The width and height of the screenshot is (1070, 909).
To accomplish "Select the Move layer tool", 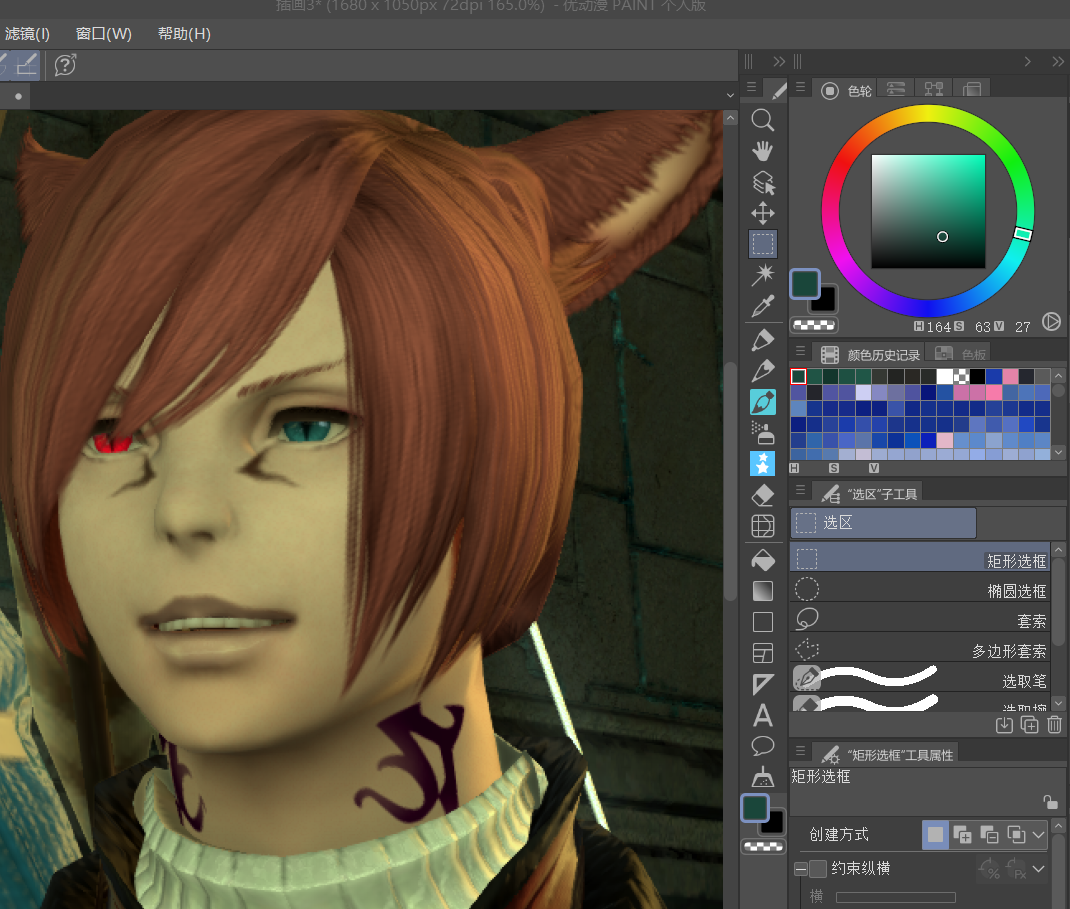I will pos(762,213).
